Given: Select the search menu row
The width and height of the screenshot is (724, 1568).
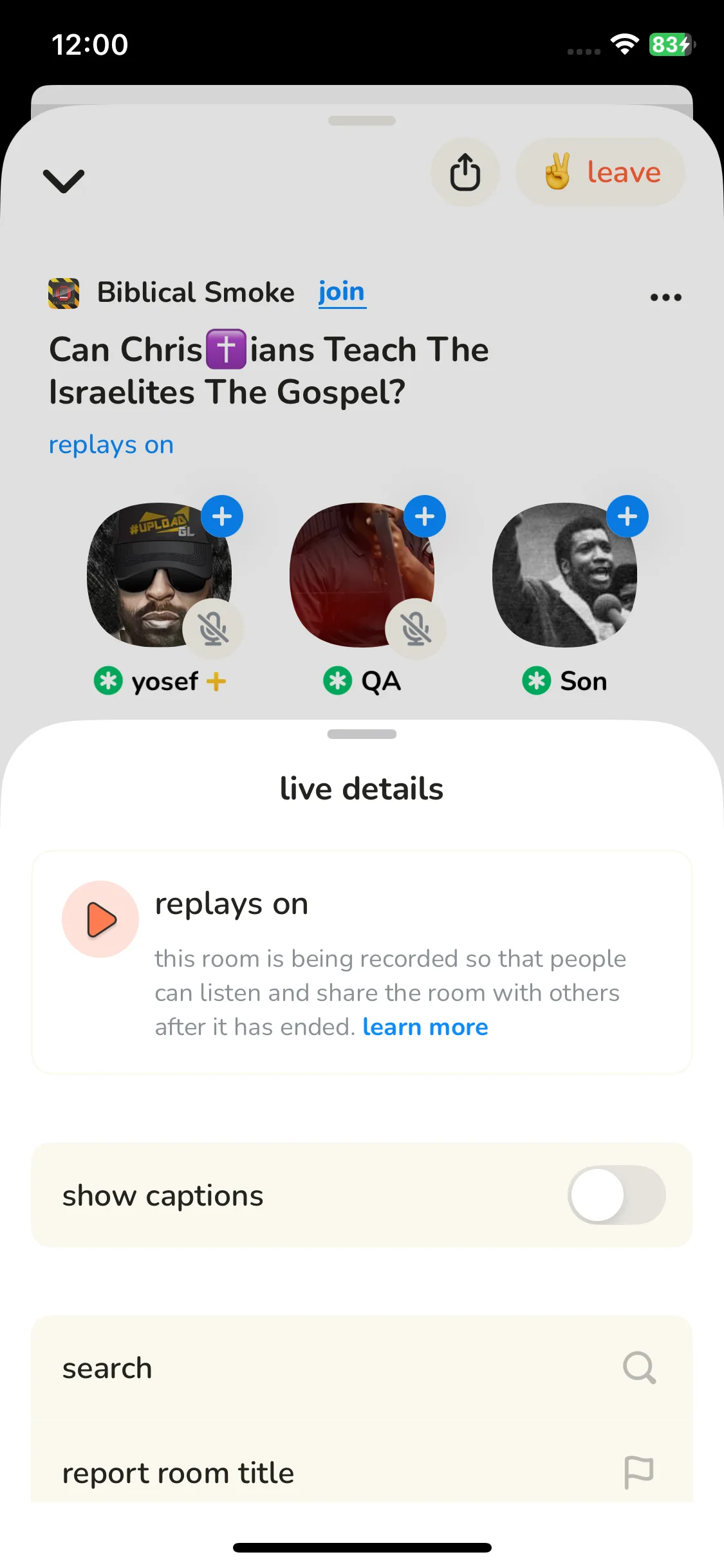Looking at the screenshot, I should [362, 1368].
